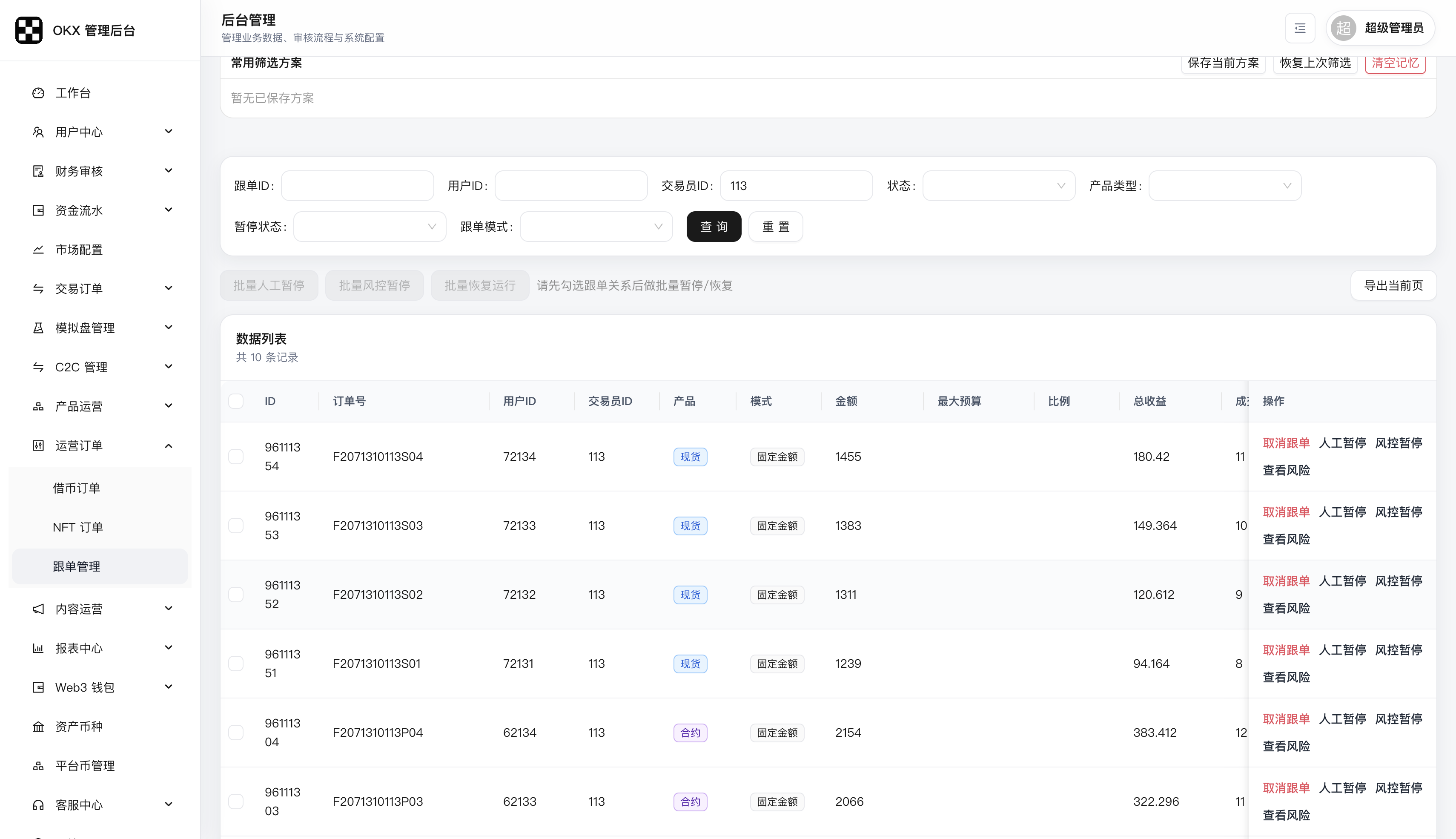
Task: Click the 交易订单 swap icon
Action: pyautogui.click(x=38, y=289)
